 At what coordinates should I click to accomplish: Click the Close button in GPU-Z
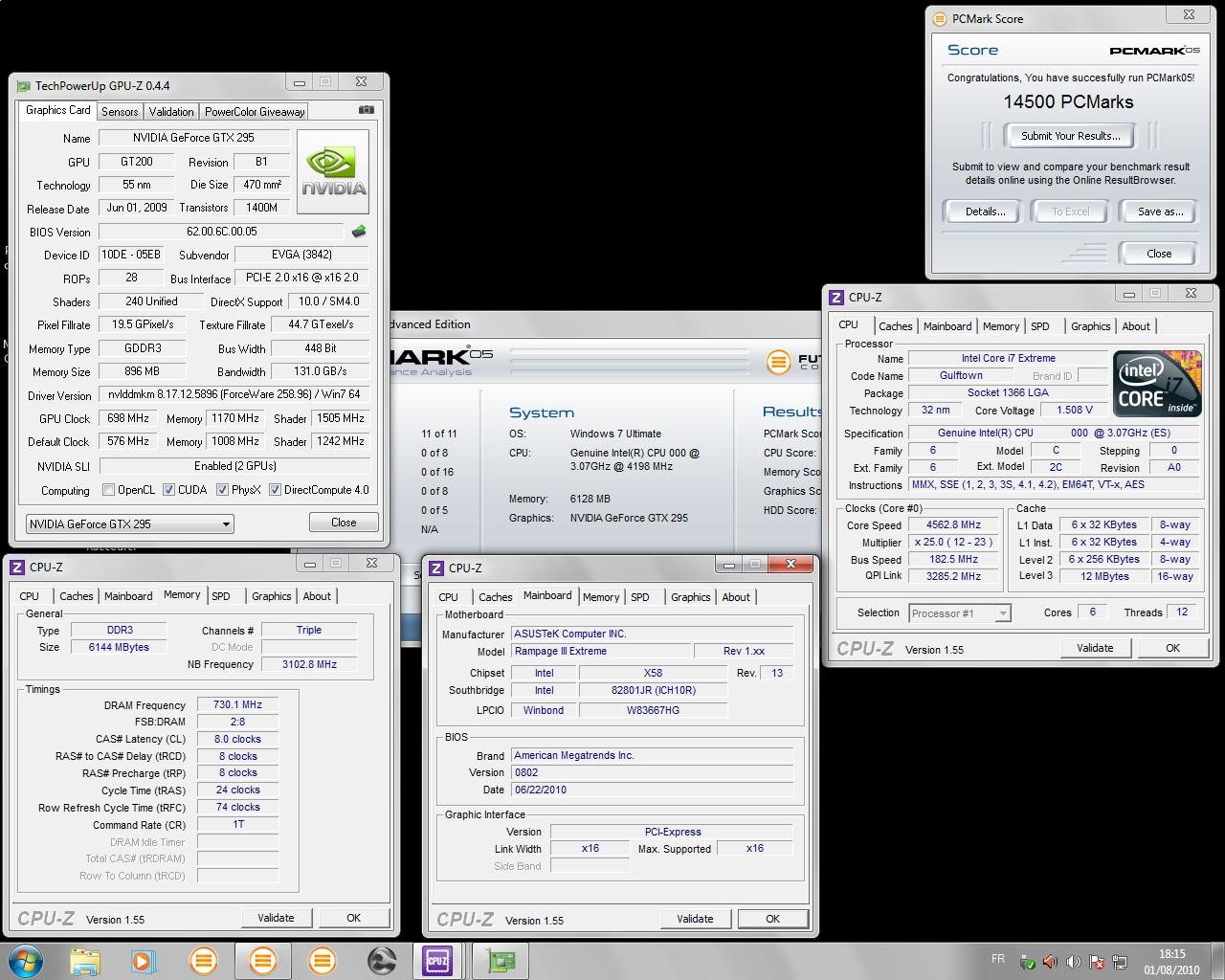[344, 523]
